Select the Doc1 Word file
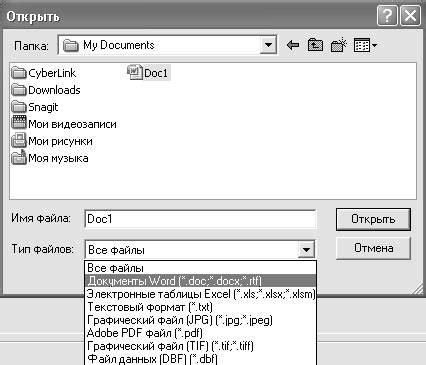Screen dimensions: 426x365 coord(148,73)
